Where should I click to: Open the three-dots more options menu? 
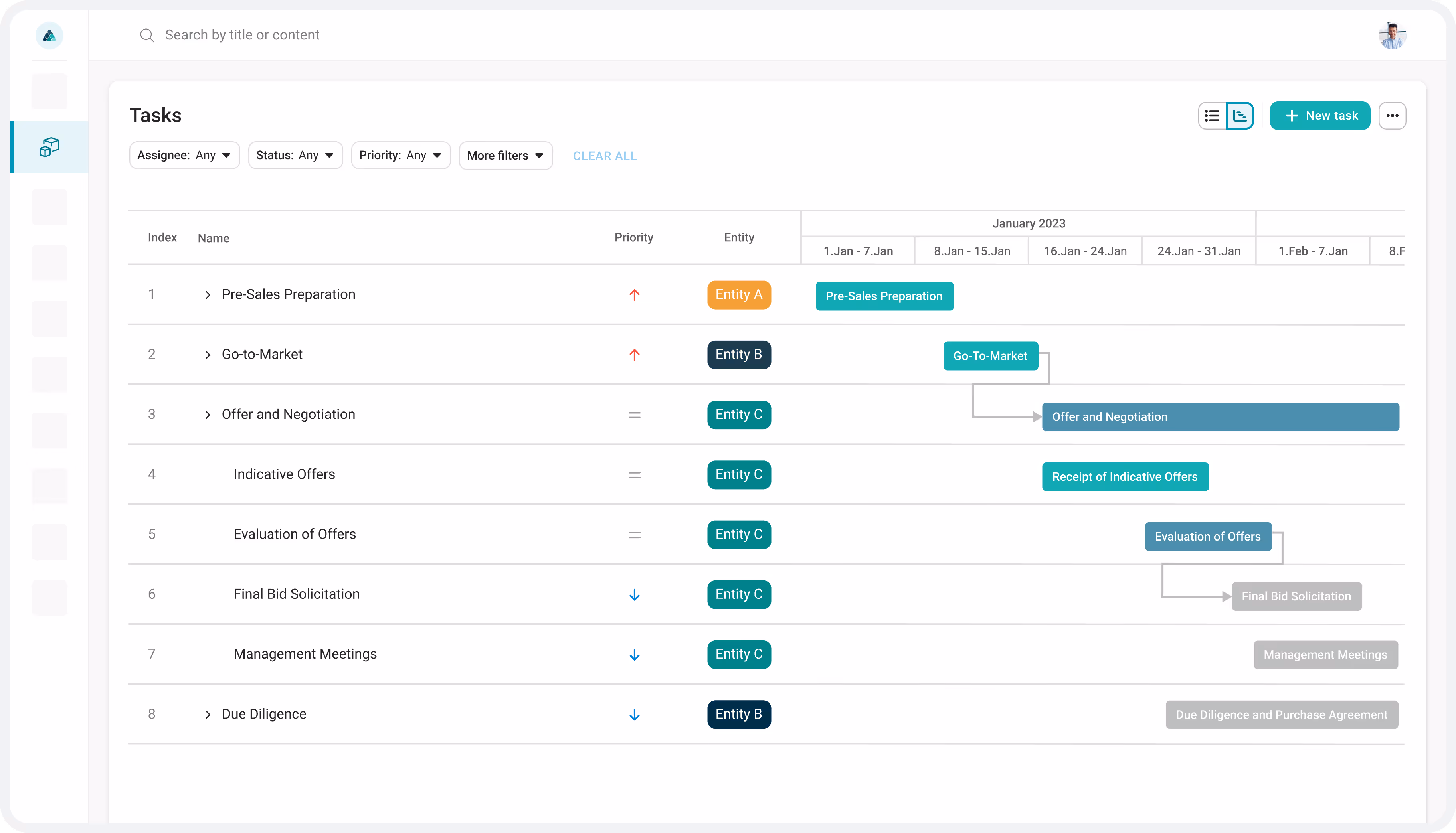click(x=1392, y=116)
